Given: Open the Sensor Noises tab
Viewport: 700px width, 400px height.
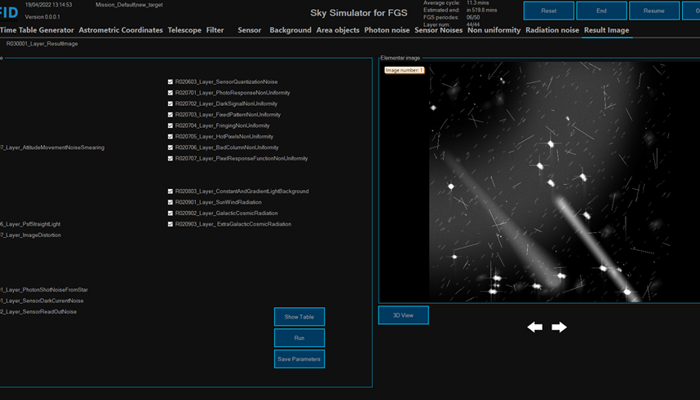Looking at the screenshot, I should 440,30.
